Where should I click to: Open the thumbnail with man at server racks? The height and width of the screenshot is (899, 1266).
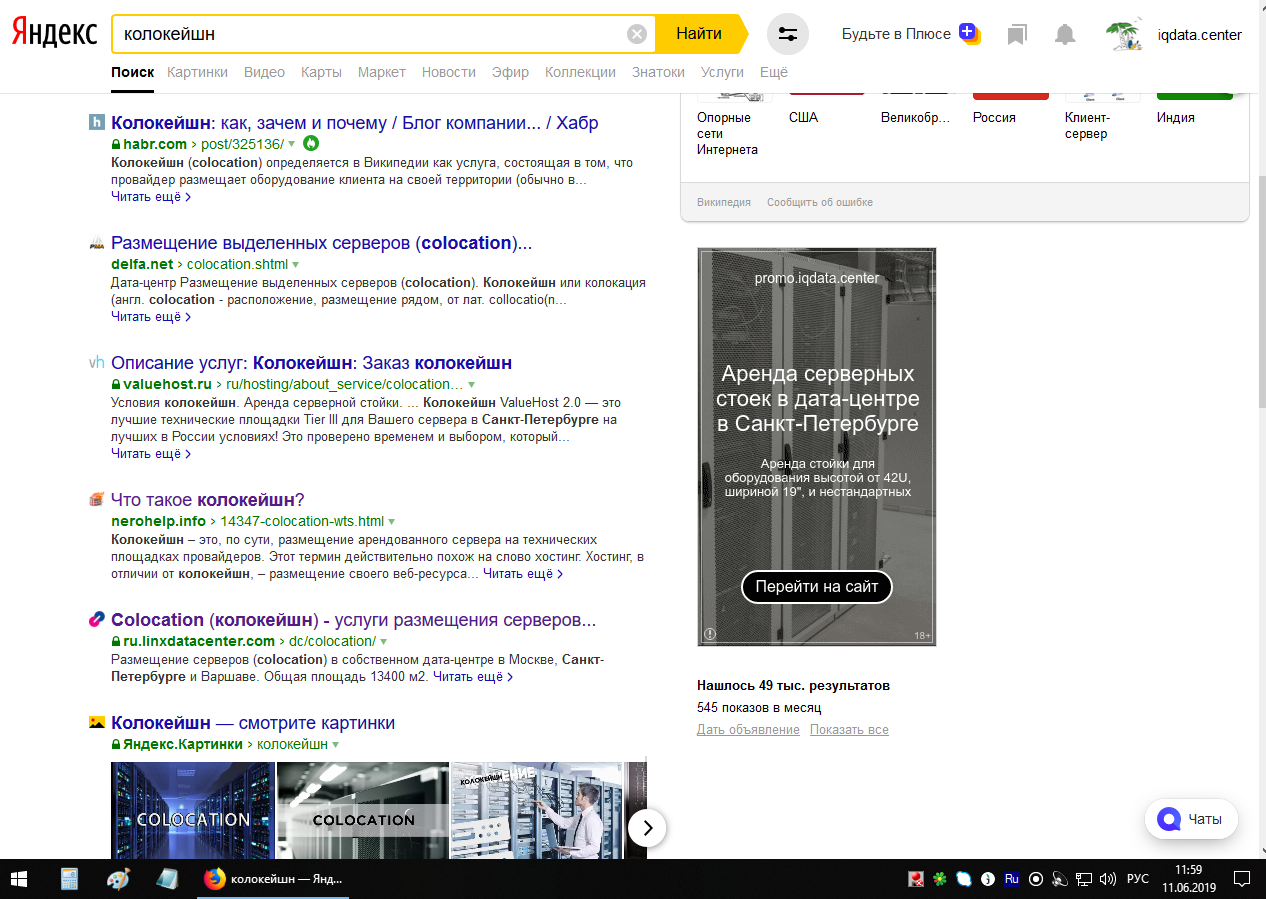537,810
